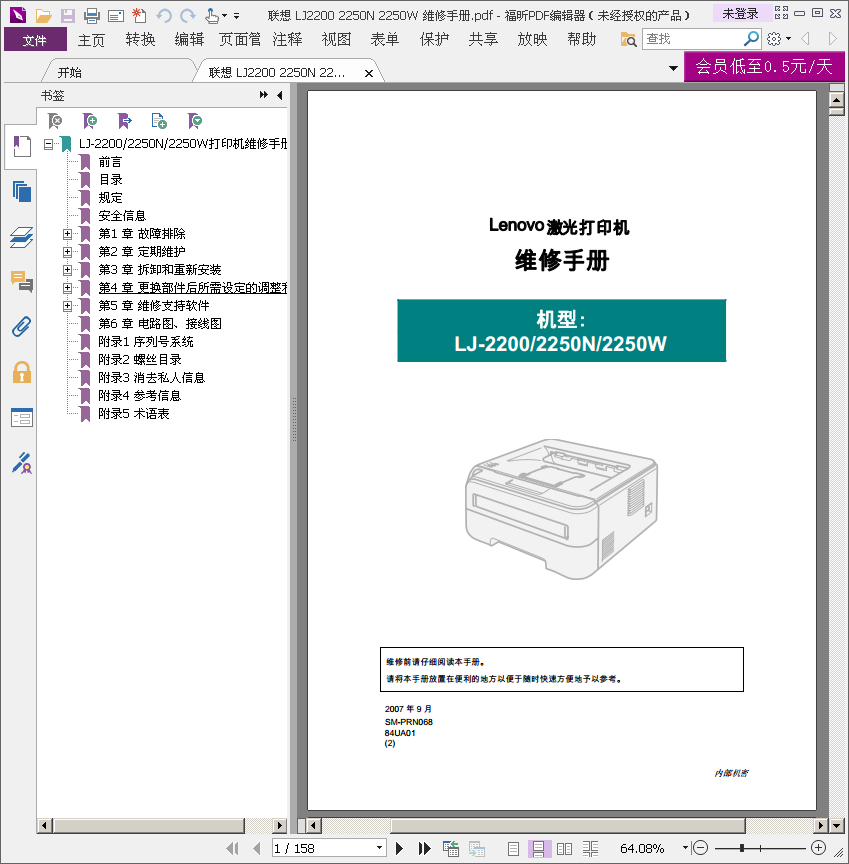The width and height of the screenshot is (849, 864).
Task: Open the Comments panel in the sidebar
Action: coord(22,282)
